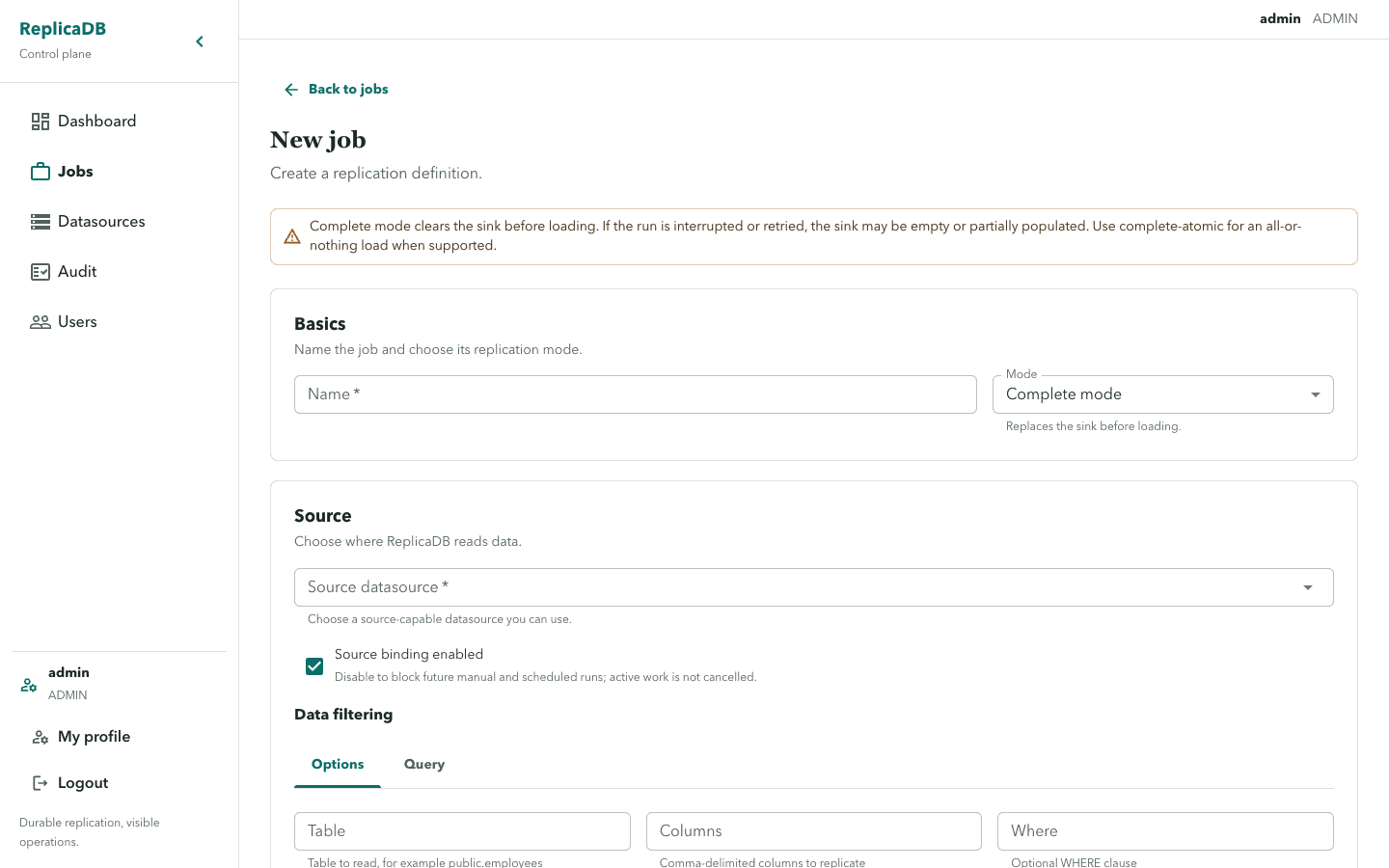The image size is (1389, 868).
Task: Uncheck Source binding enabled checkbox
Action: (314, 666)
